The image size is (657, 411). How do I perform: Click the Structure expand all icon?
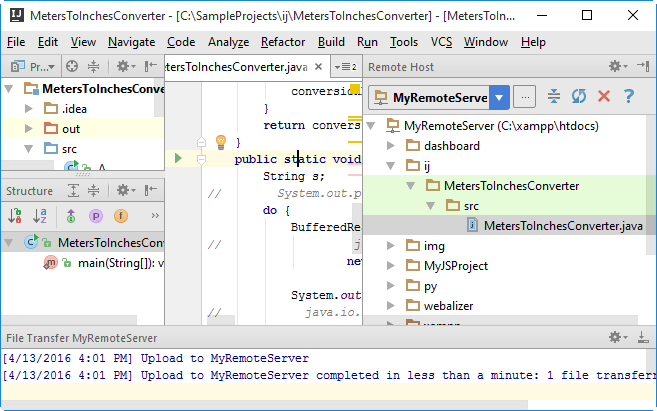click(x=73, y=191)
